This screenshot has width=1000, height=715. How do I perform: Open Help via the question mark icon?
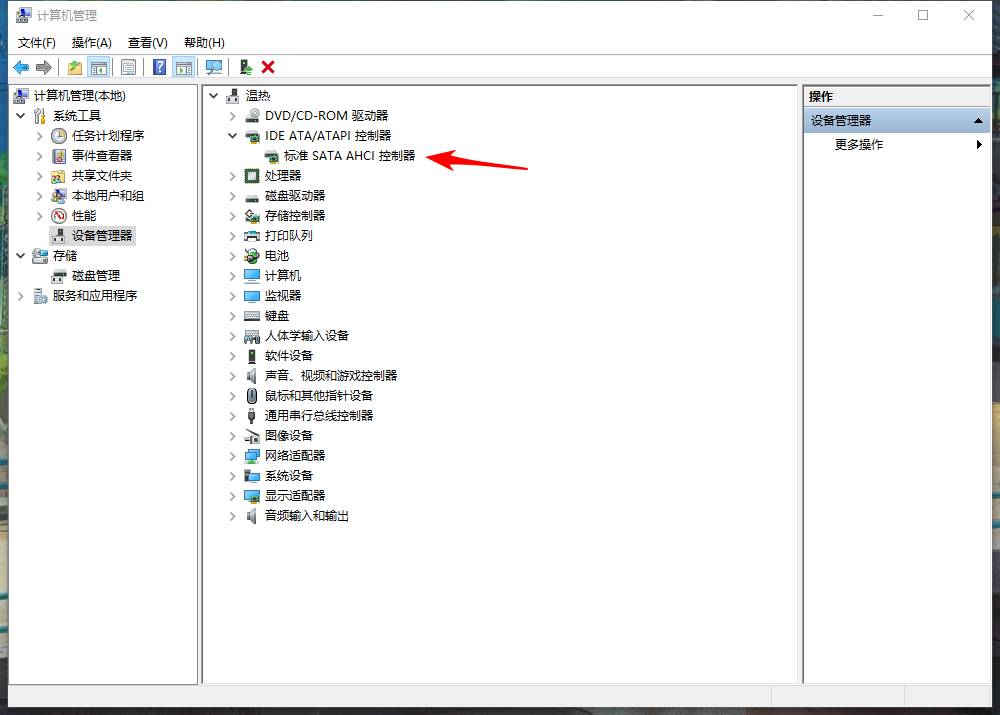(x=160, y=67)
